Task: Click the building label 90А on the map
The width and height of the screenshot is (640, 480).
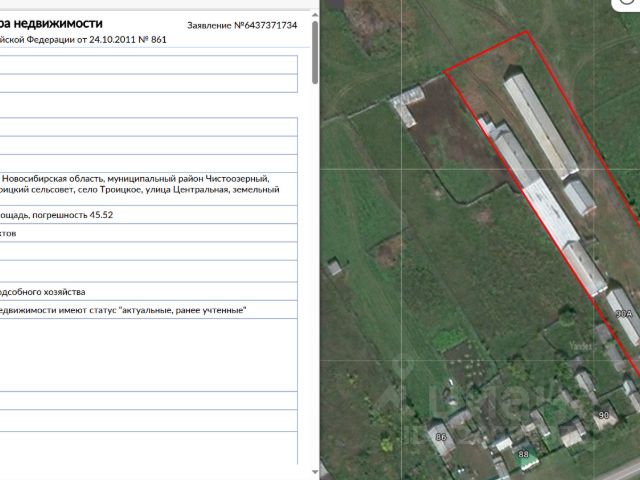Action: pos(623,314)
